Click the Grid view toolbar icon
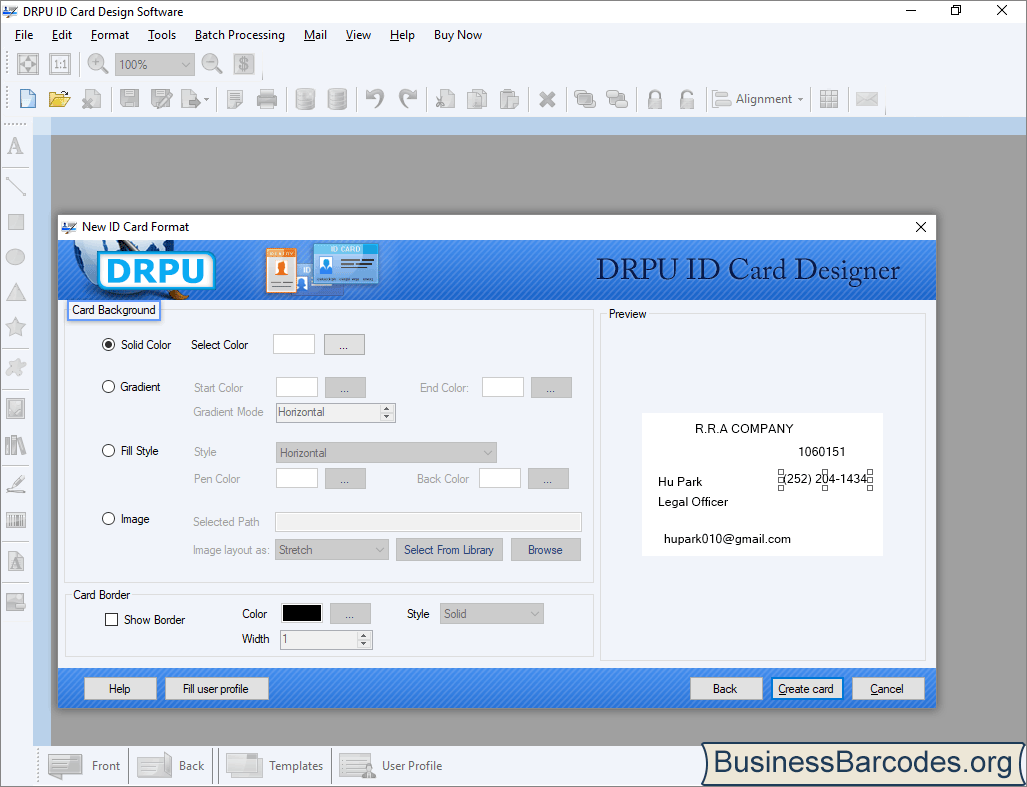Screen dimensions: 1027x787 point(829,99)
